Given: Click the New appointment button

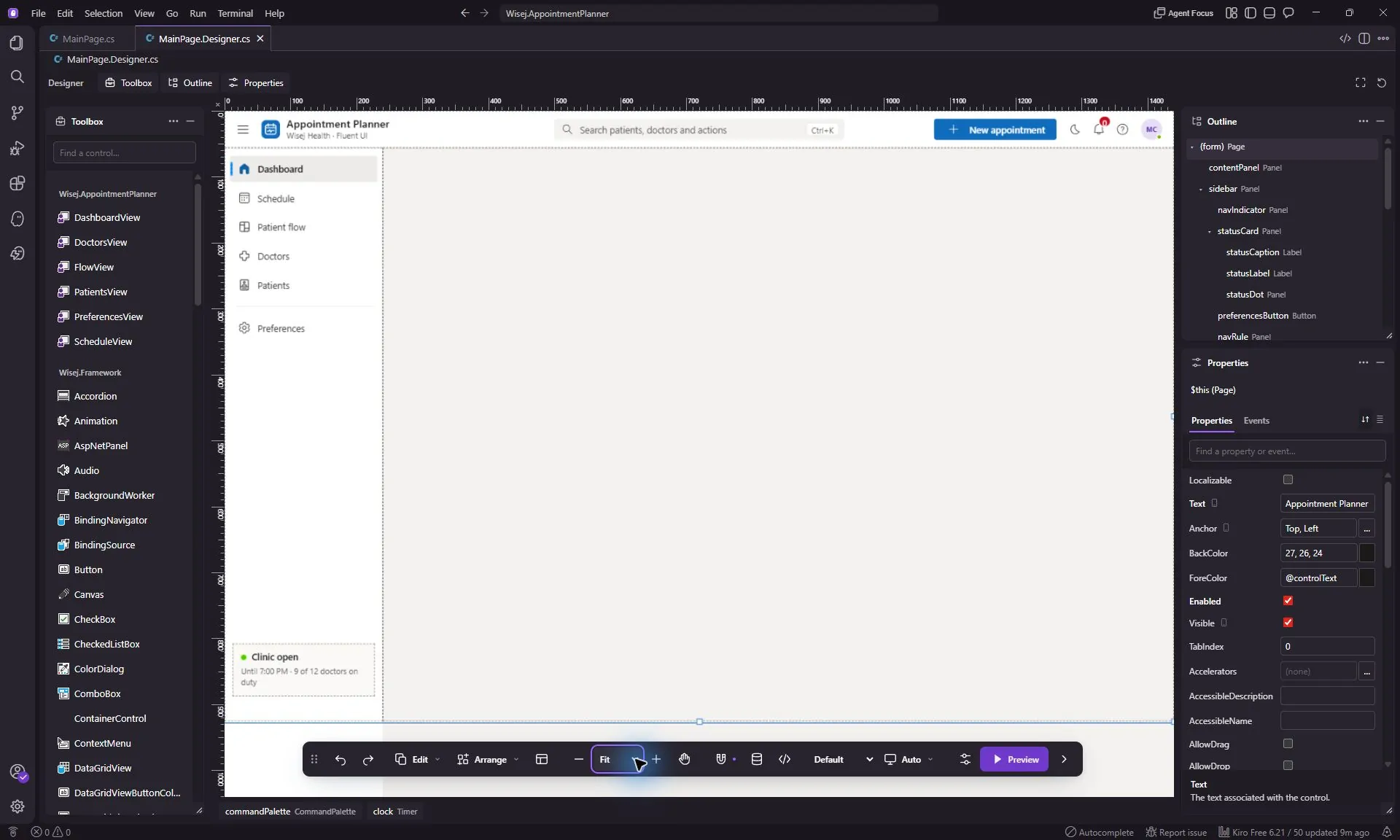Looking at the screenshot, I should point(995,129).
